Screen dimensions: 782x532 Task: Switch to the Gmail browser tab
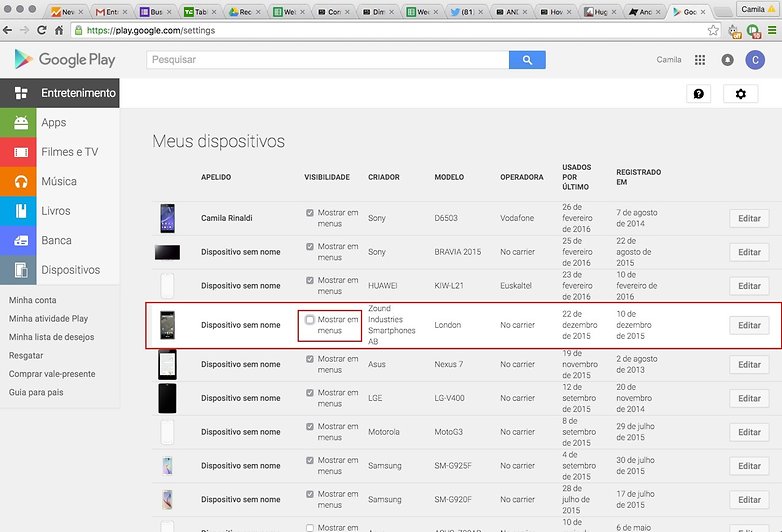[x=111, y=11]
